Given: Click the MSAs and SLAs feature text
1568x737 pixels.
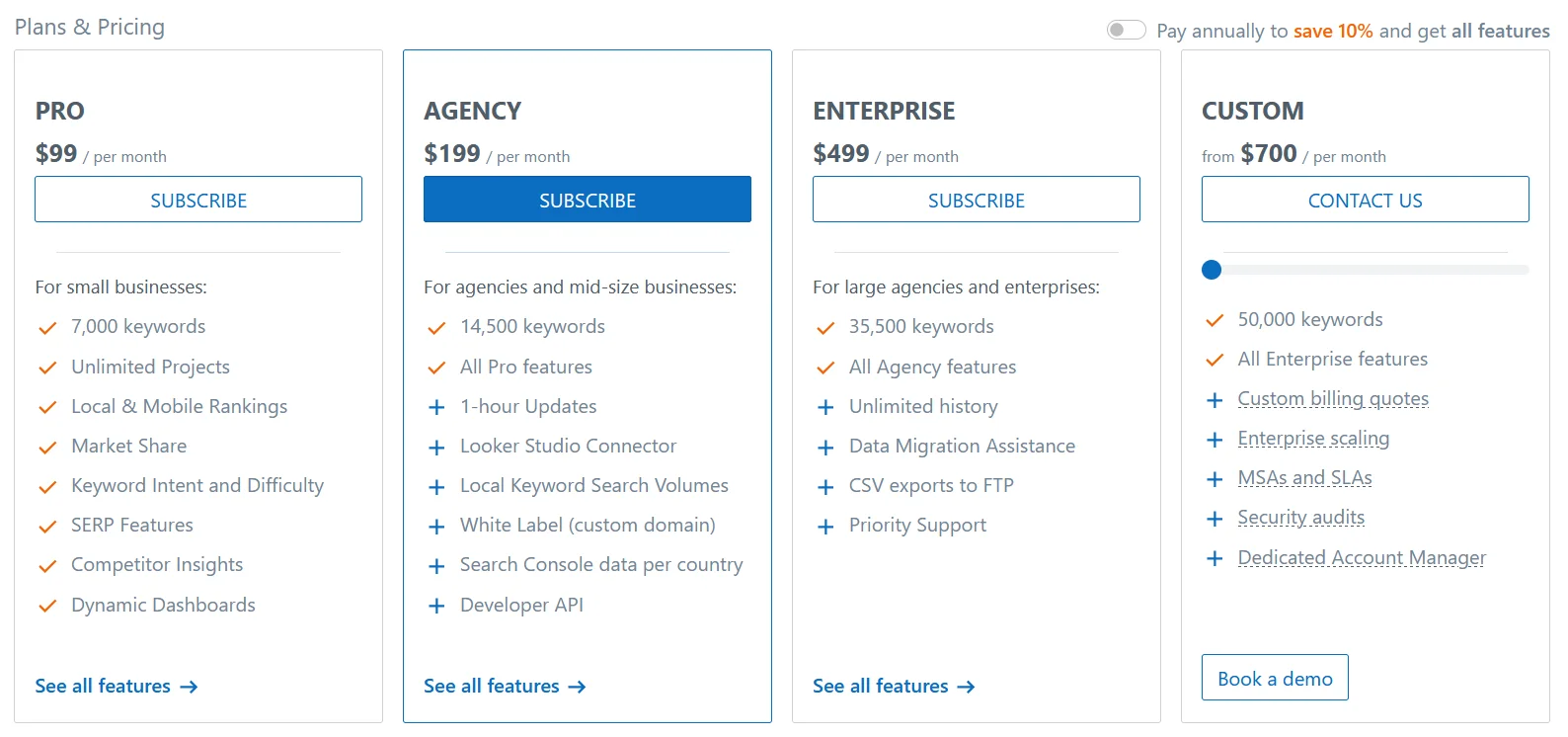Looking at the screenshot, I should click(x=1304, y=478).
